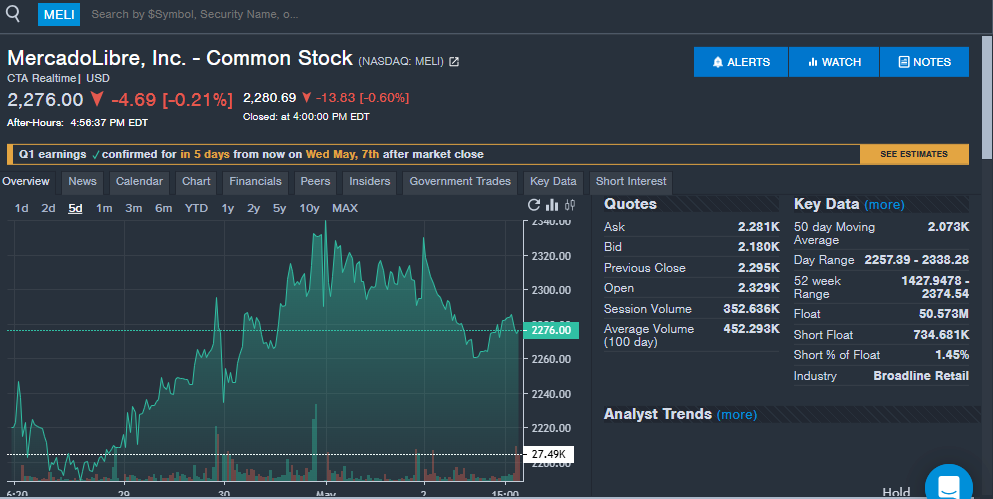
Task: Click the MELI symbol tag
Action: 59,14
